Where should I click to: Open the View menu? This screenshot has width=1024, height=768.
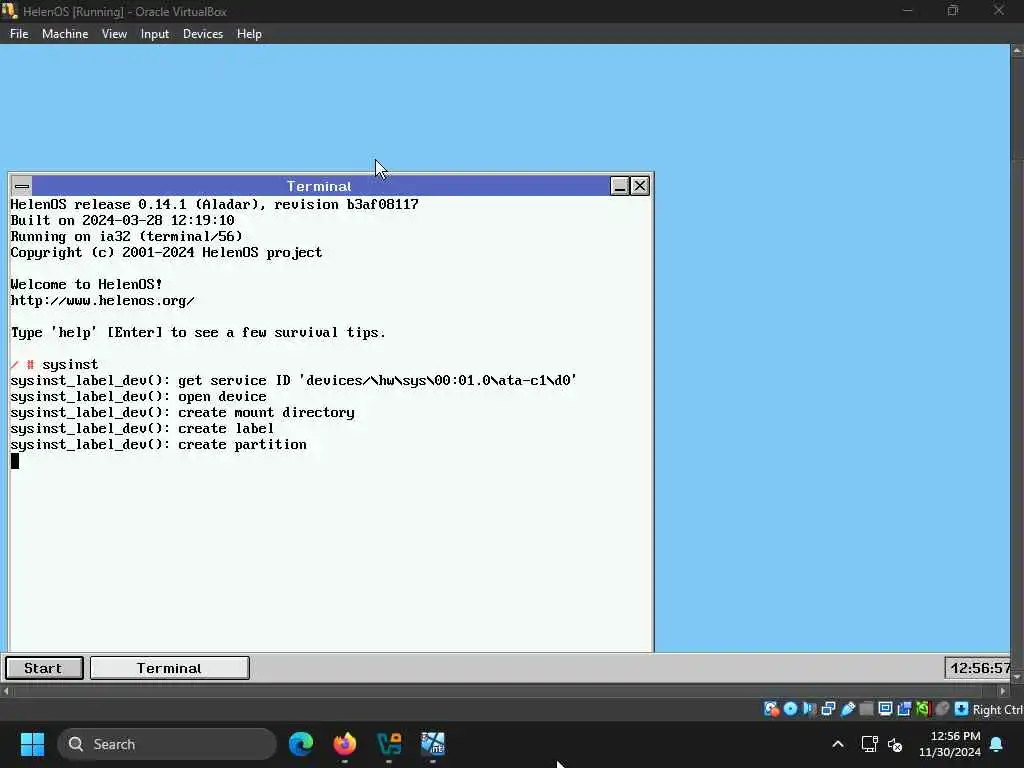(x=114, y=34)
